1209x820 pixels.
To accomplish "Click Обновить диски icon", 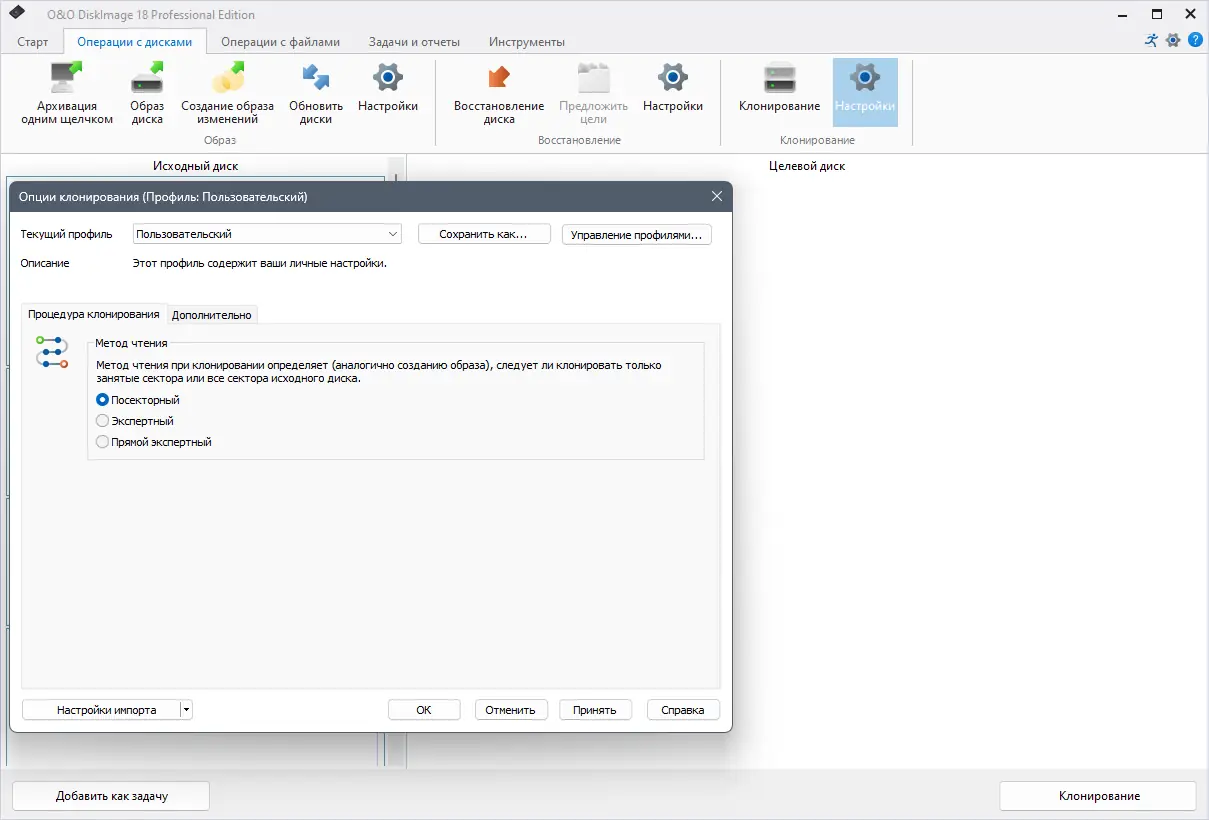I will pyautogui.click(x=316, y=78).
